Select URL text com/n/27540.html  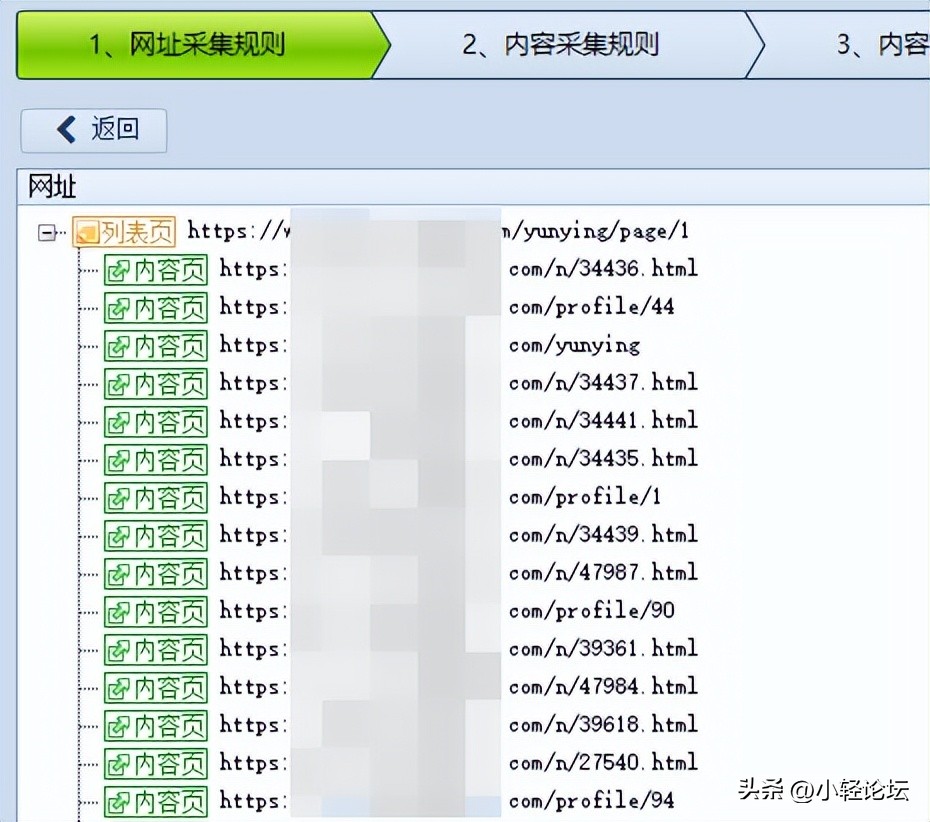pos(603,763)
